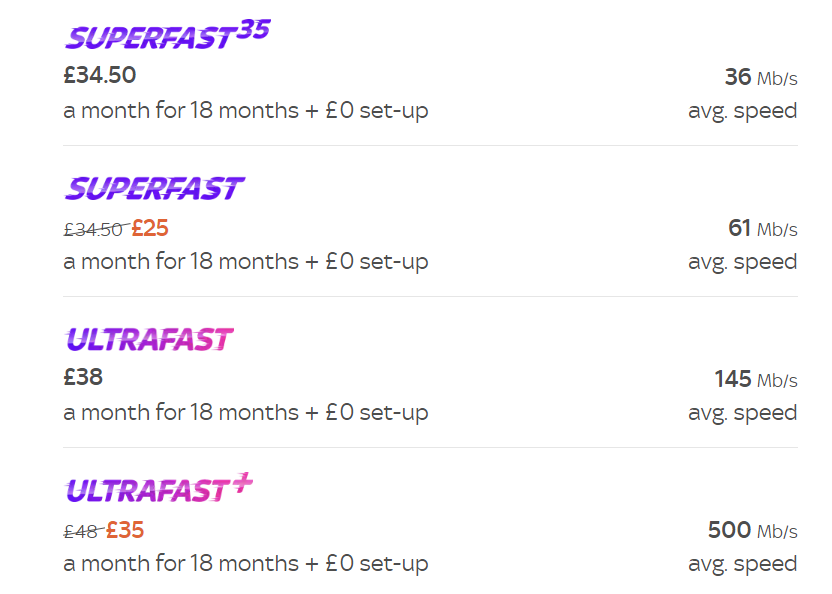The height and width of the screenshot is (594, 832).
Task: Click the £34.50 price under Superfast 35
Action: (100, 75)
